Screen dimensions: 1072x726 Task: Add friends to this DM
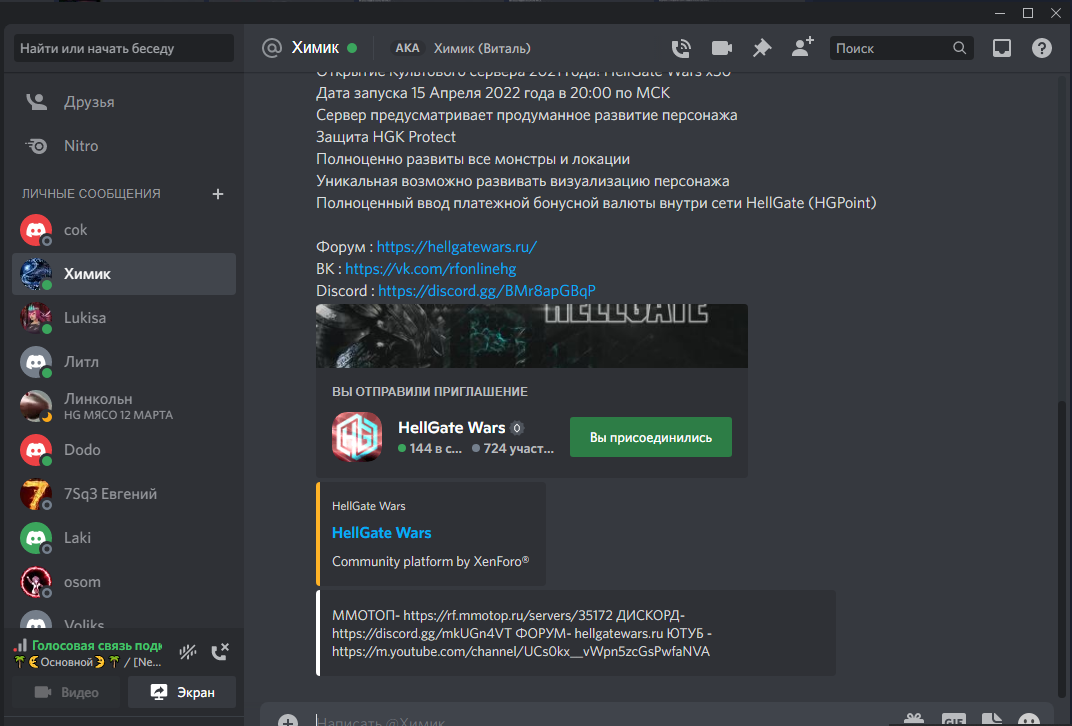point(803,47)
